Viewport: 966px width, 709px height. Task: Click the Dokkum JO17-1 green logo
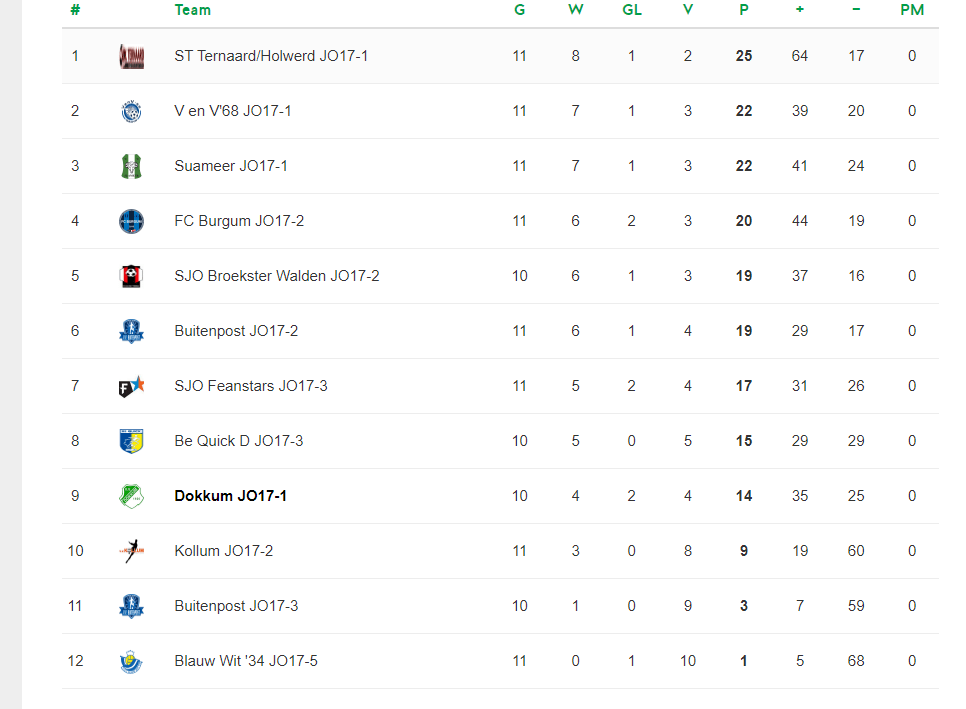[131, 496]
